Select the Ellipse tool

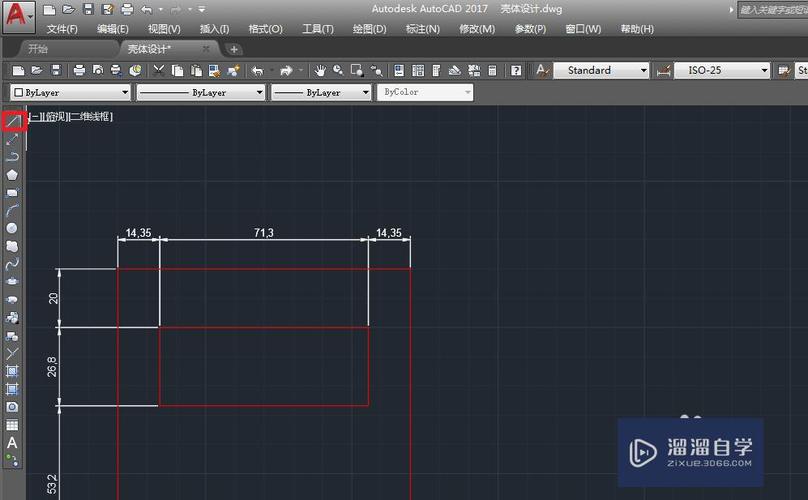[12, 281]
